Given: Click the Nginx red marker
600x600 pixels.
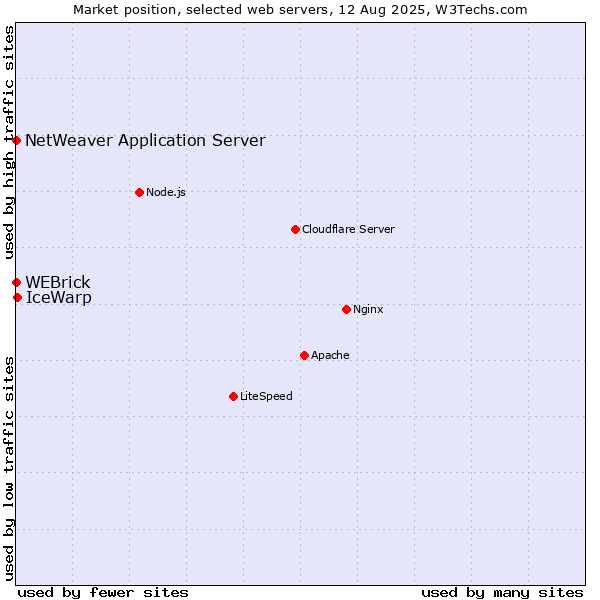Looking at the screenshot, I should (x=347, y=309).
